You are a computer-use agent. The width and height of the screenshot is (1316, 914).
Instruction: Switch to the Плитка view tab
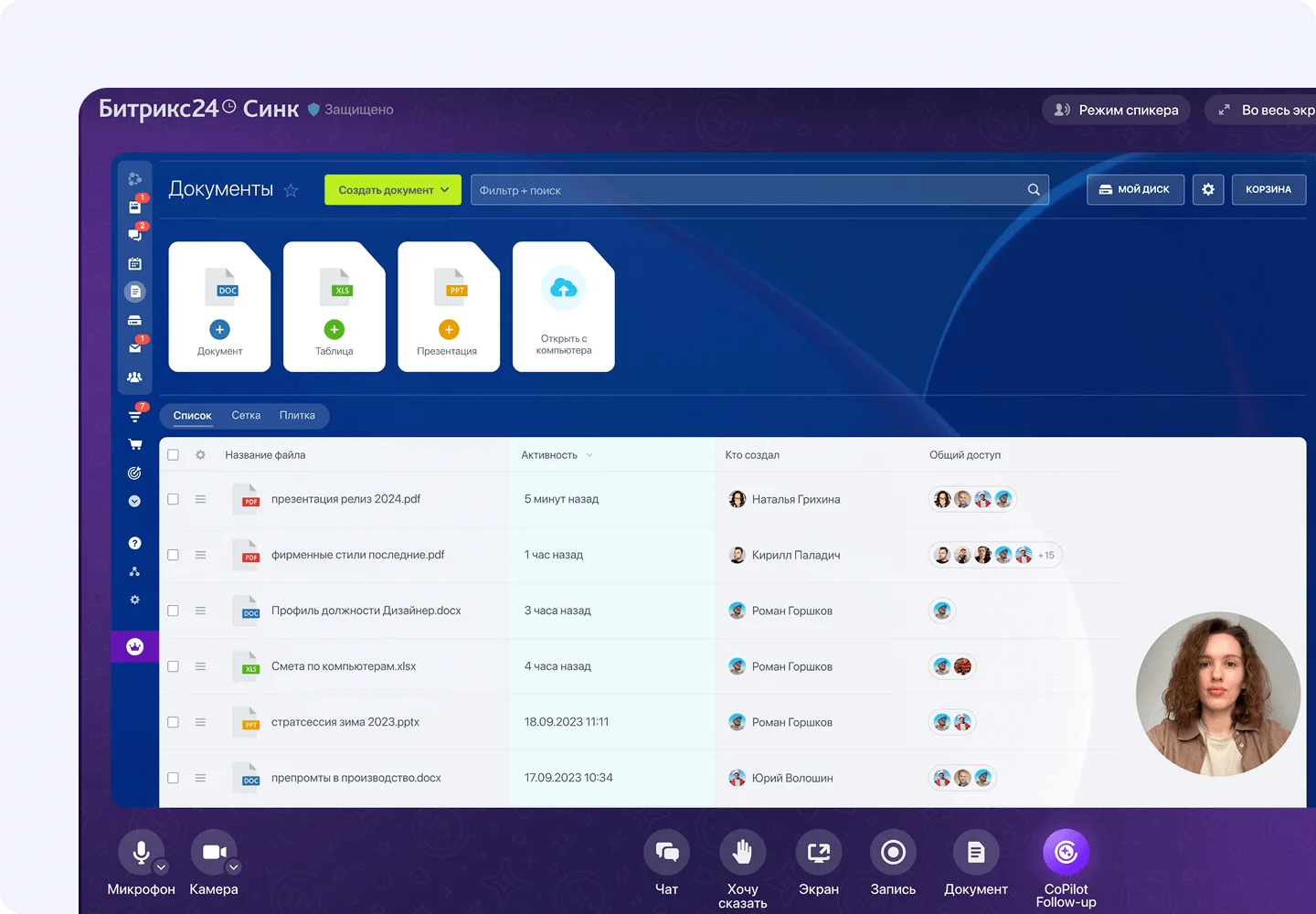coord(297,416)
